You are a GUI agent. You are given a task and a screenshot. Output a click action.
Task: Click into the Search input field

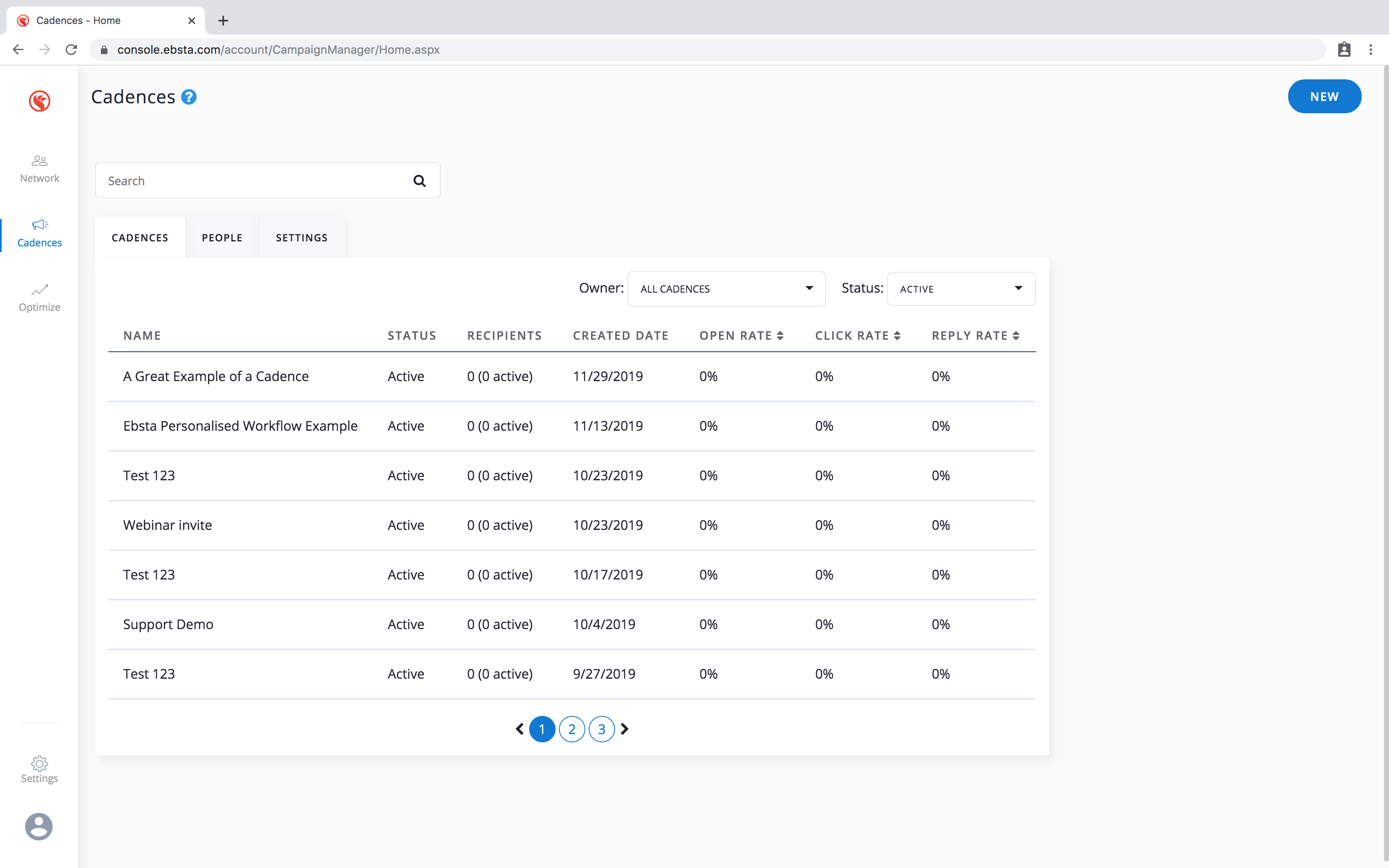pyautogui.click(x=253, y=181)
